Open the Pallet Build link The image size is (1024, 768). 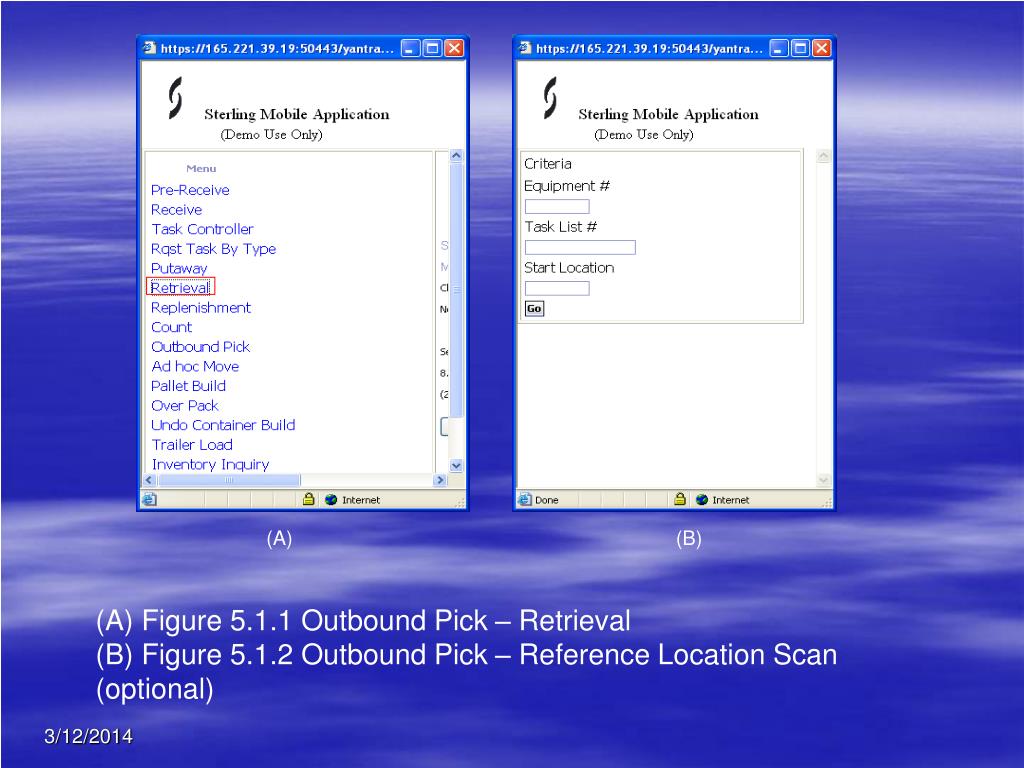(x=188, y=386)
